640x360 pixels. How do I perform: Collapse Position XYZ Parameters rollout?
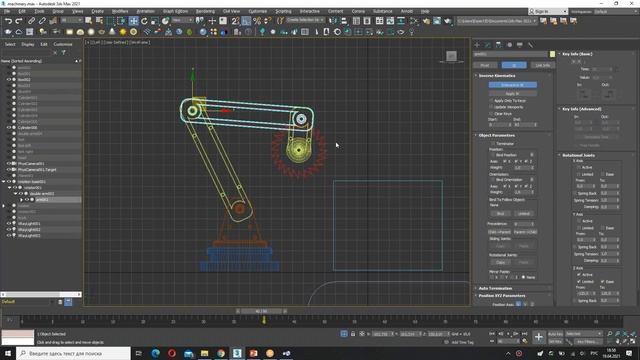502,296
